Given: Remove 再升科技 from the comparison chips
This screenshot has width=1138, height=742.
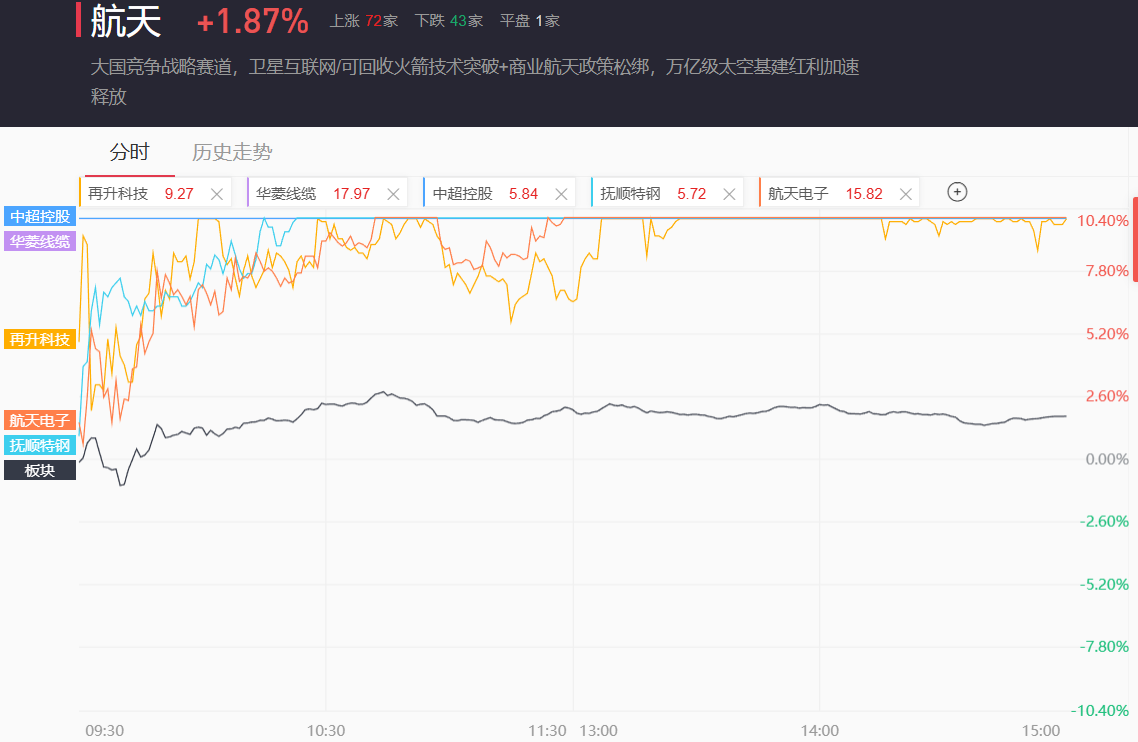Looking at the screenshot, I should (x=216, y=194).
